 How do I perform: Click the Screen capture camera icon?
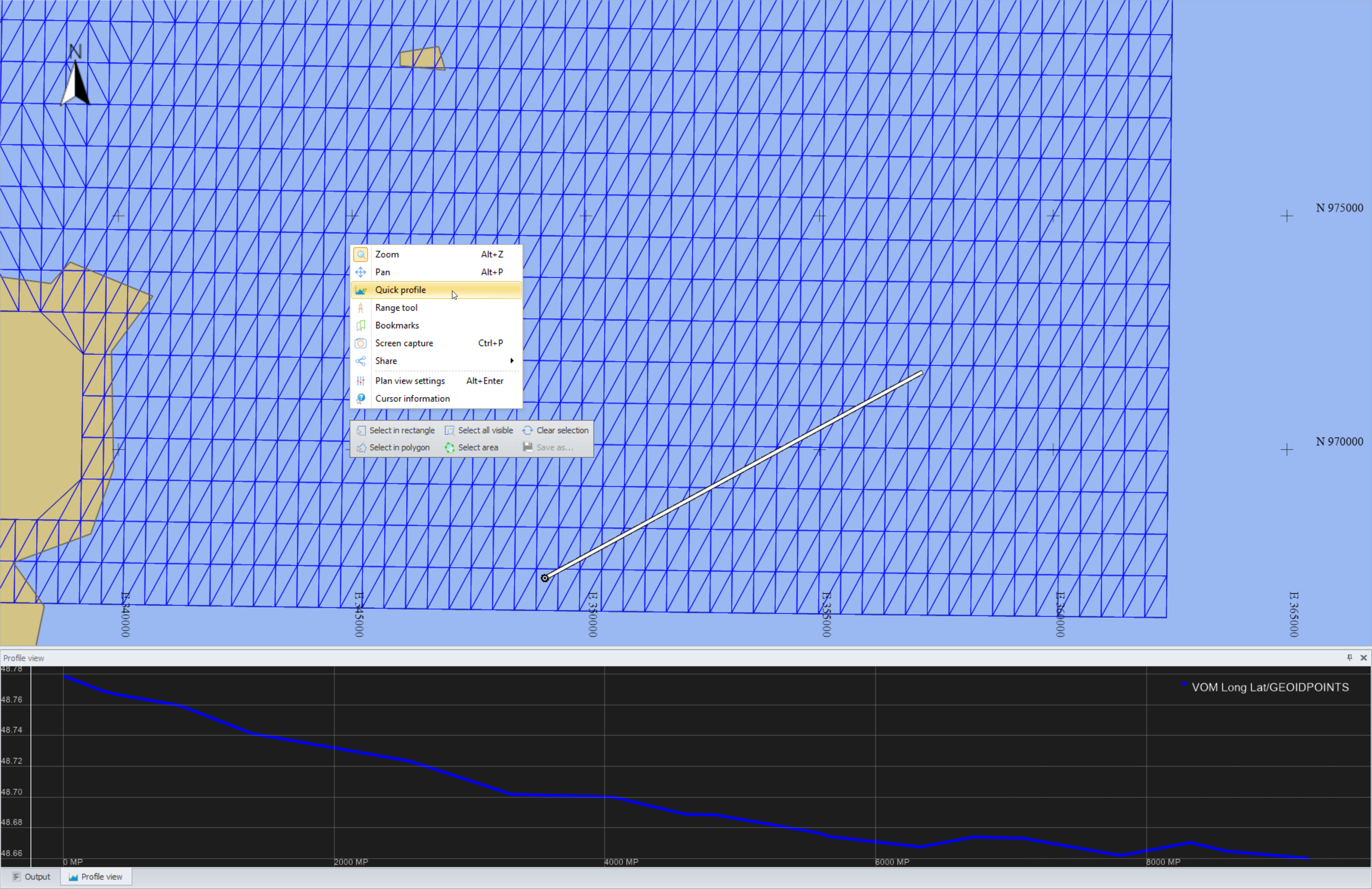[x=361, y=344]
